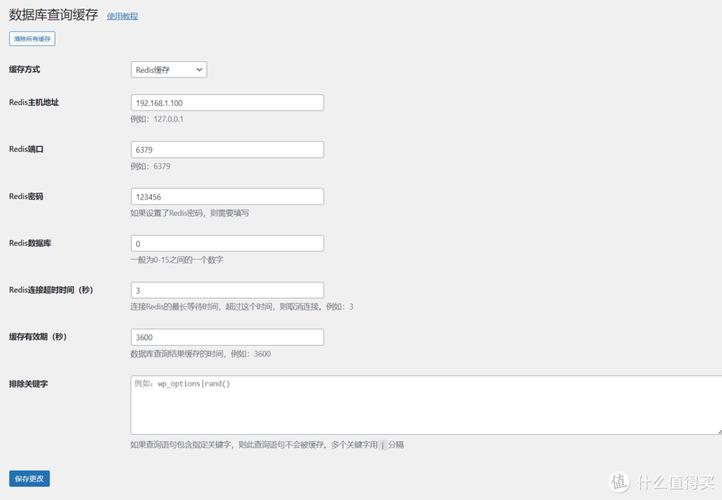This screenshot has height=500, width=722.
Task: Focus the Redis连接超时时间 input with value 3
Action: [x=227, y=290]
